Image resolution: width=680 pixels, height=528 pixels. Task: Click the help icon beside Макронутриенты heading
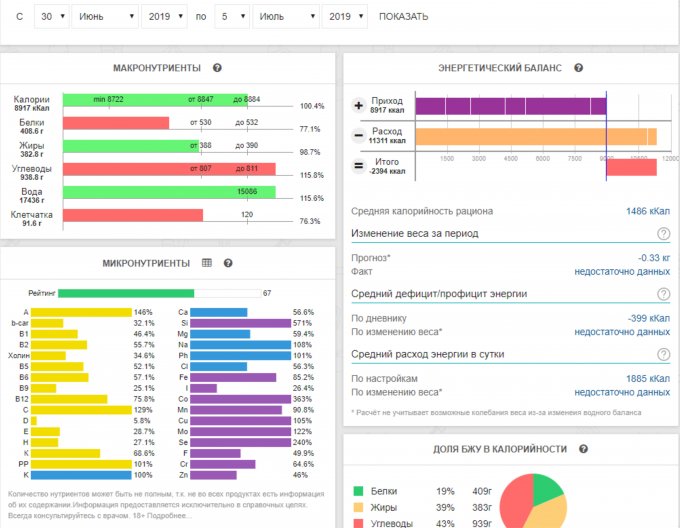[217, 68]
